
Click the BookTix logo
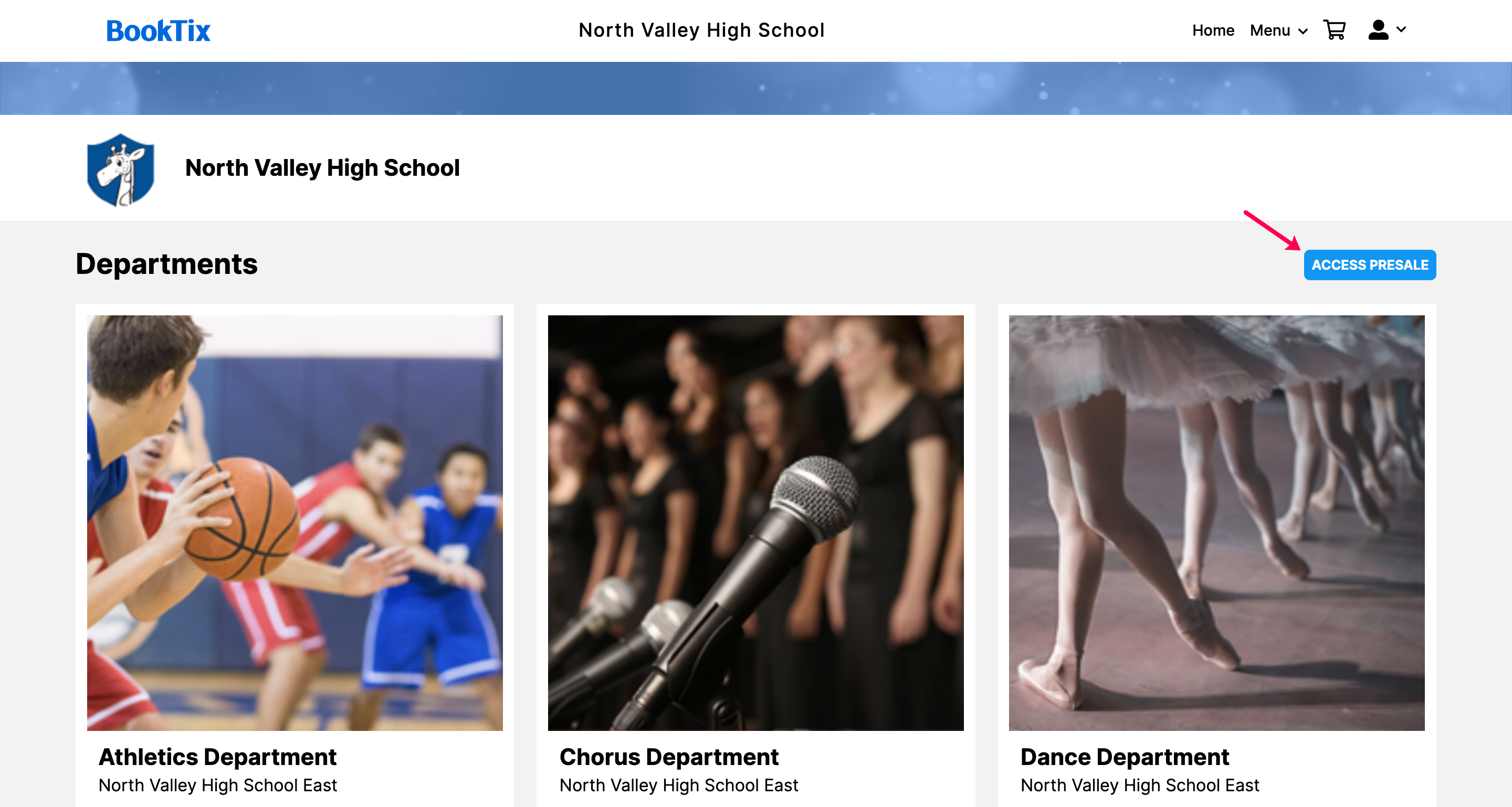click(x=158, y=31)
